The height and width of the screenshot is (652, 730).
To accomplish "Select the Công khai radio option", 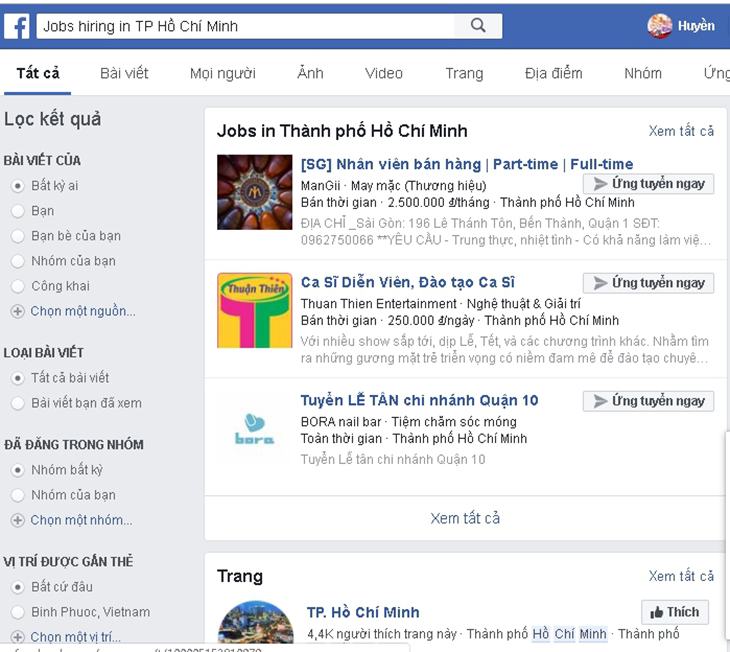I will point(17,286).
